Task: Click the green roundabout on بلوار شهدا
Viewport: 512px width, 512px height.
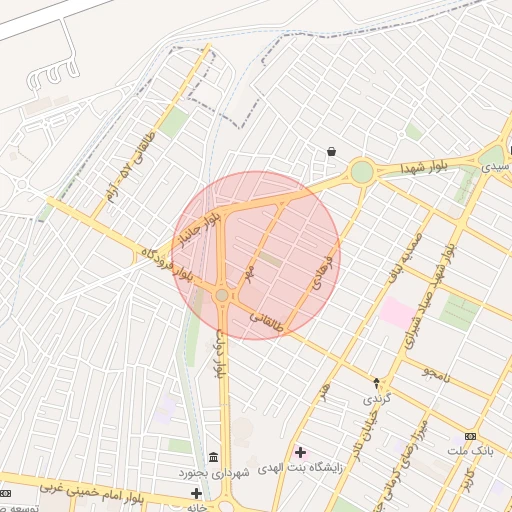Action: tap(362, 172)
